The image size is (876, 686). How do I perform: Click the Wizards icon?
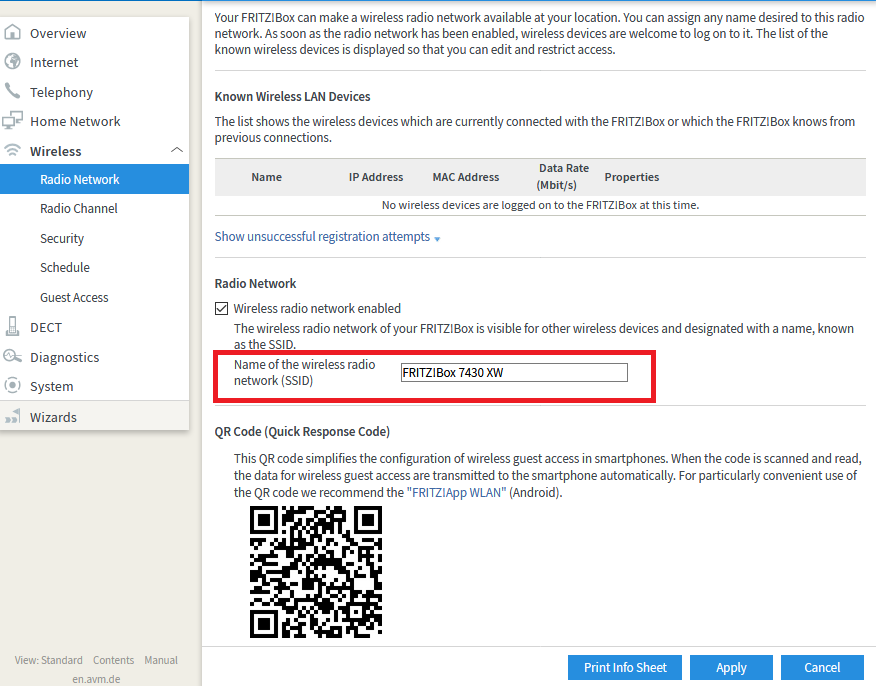click(x=12, y=416)
